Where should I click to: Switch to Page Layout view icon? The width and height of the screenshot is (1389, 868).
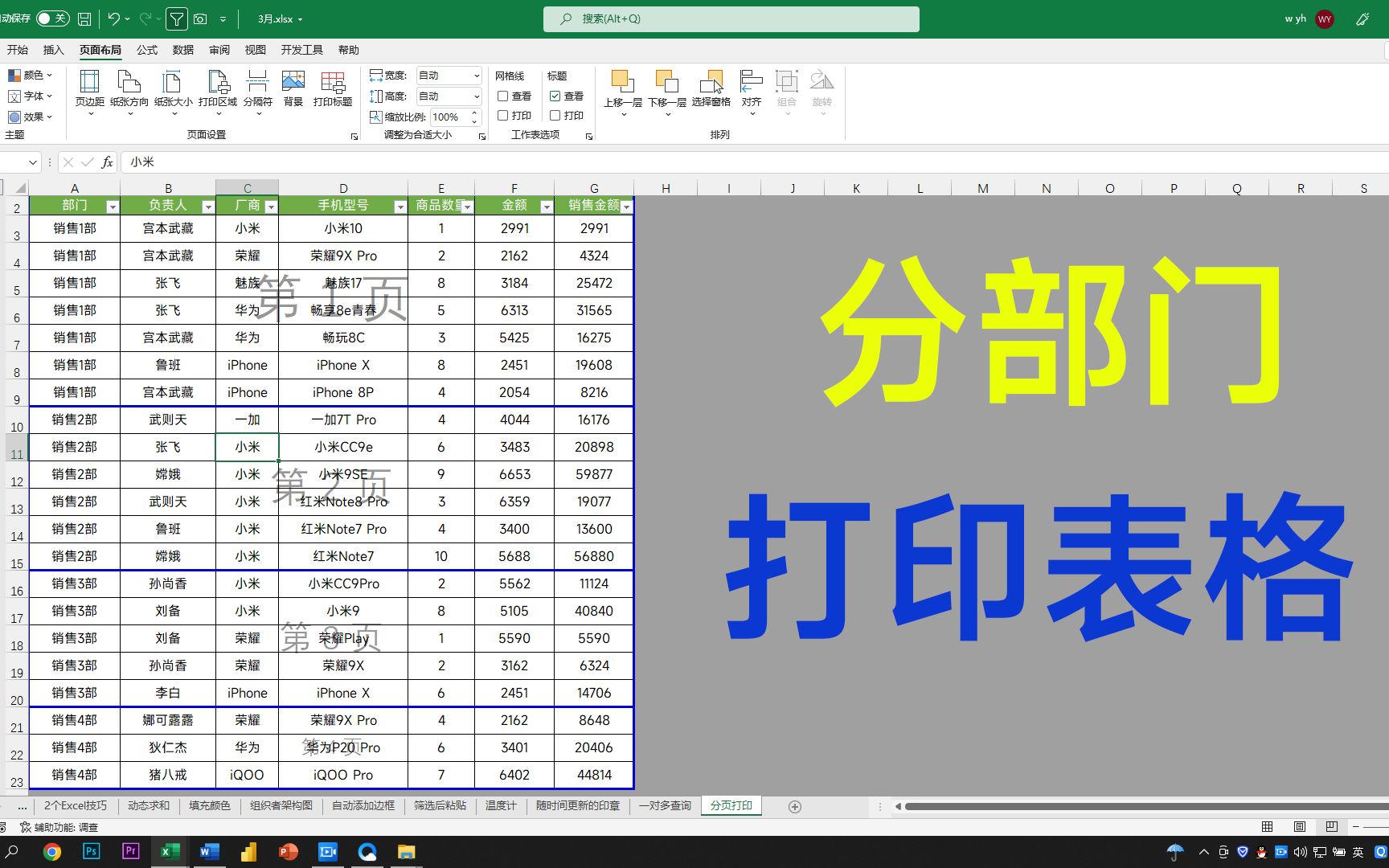click(x=1300, y=826)
